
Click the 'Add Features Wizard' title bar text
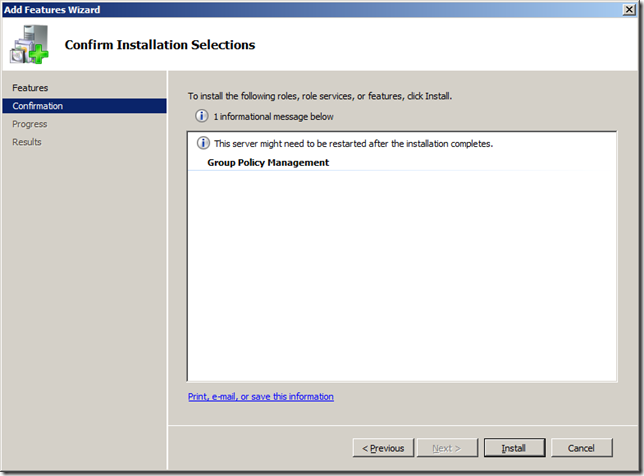point(52,9)
